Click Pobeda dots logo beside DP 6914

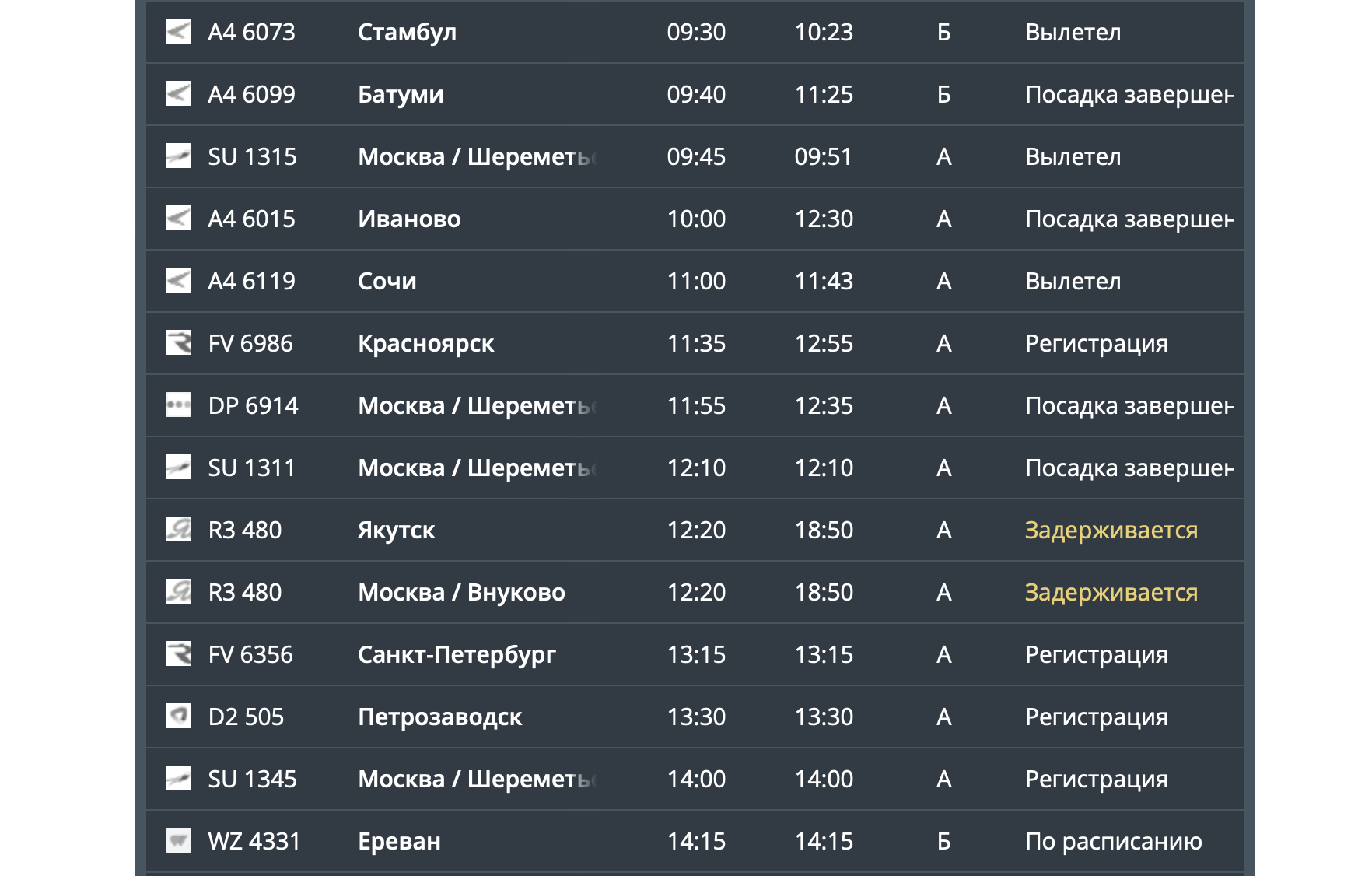[179, 405]
